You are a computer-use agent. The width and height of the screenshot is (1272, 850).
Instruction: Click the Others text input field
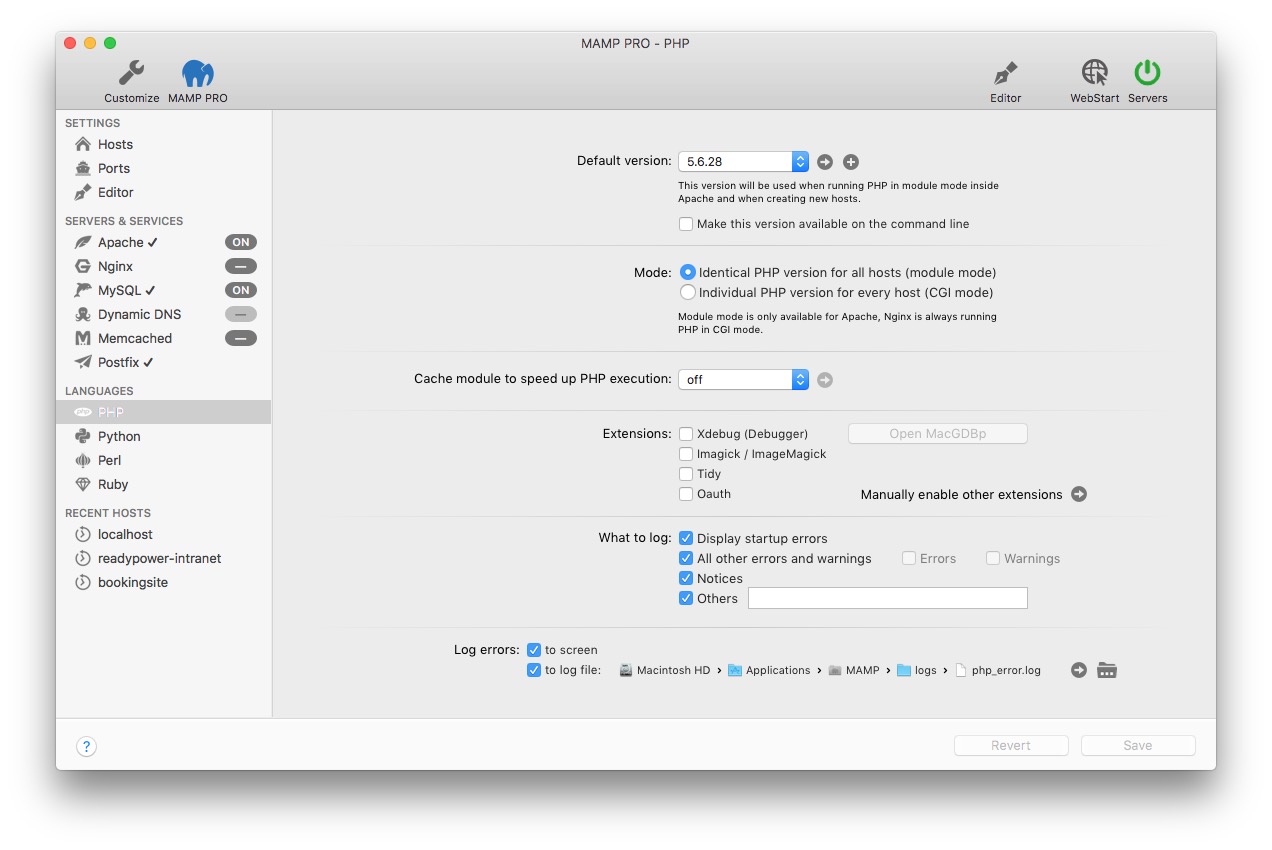coord(888,598)
